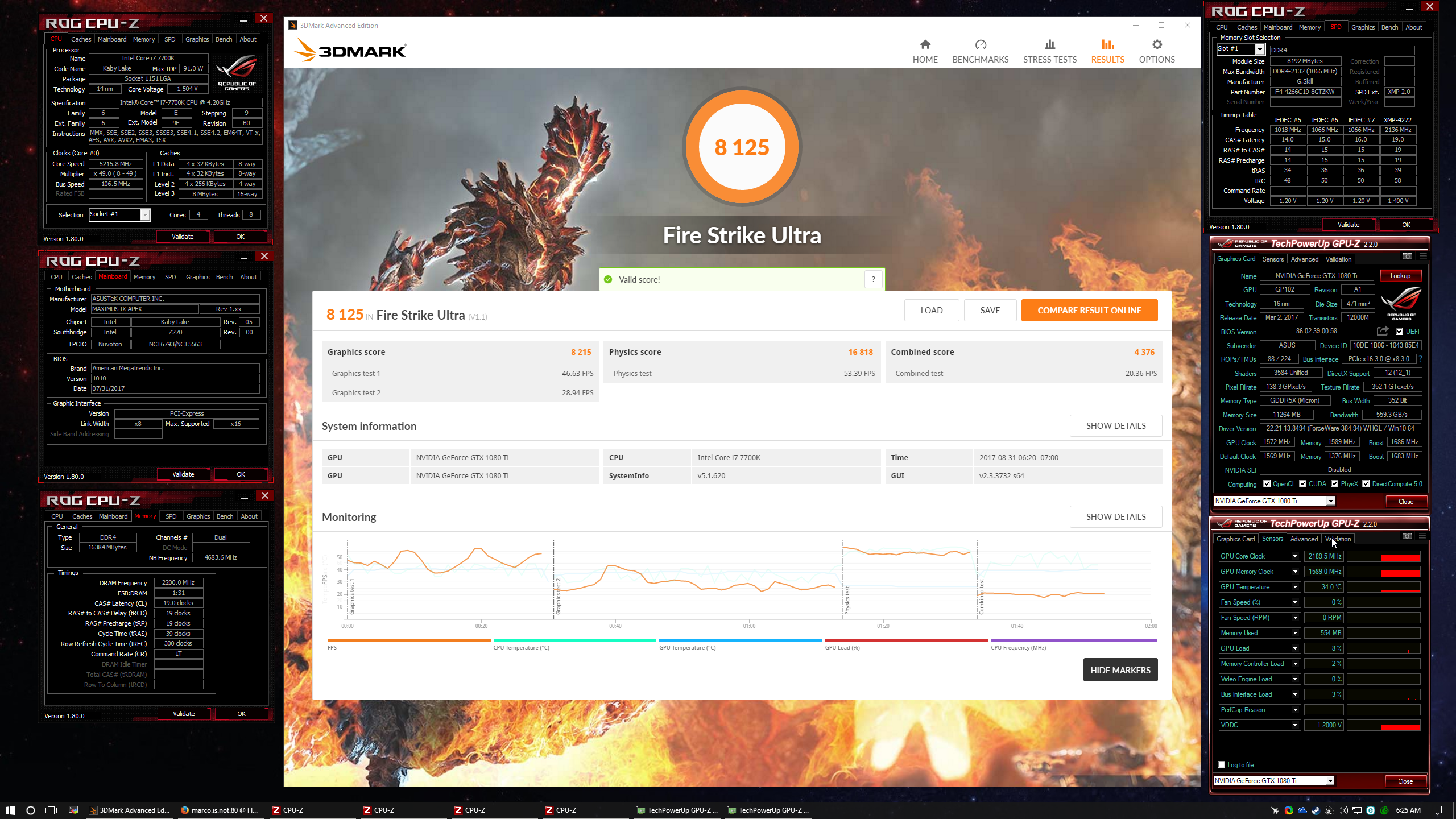Open the HOME section in 3DMark
The height and width of the screenshot is (819, 1456).
[925, 51]
